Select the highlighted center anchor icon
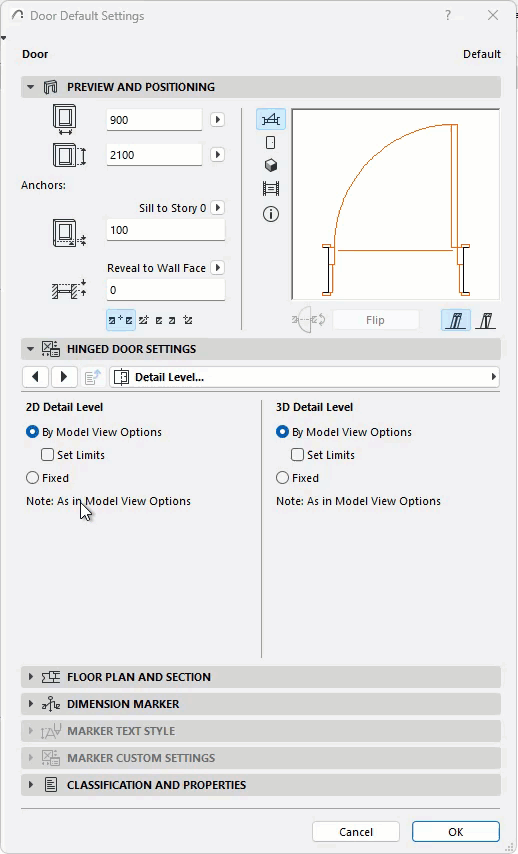Image resolution: width=518 pixels, height=854 pixels. (x=120, y=320)
